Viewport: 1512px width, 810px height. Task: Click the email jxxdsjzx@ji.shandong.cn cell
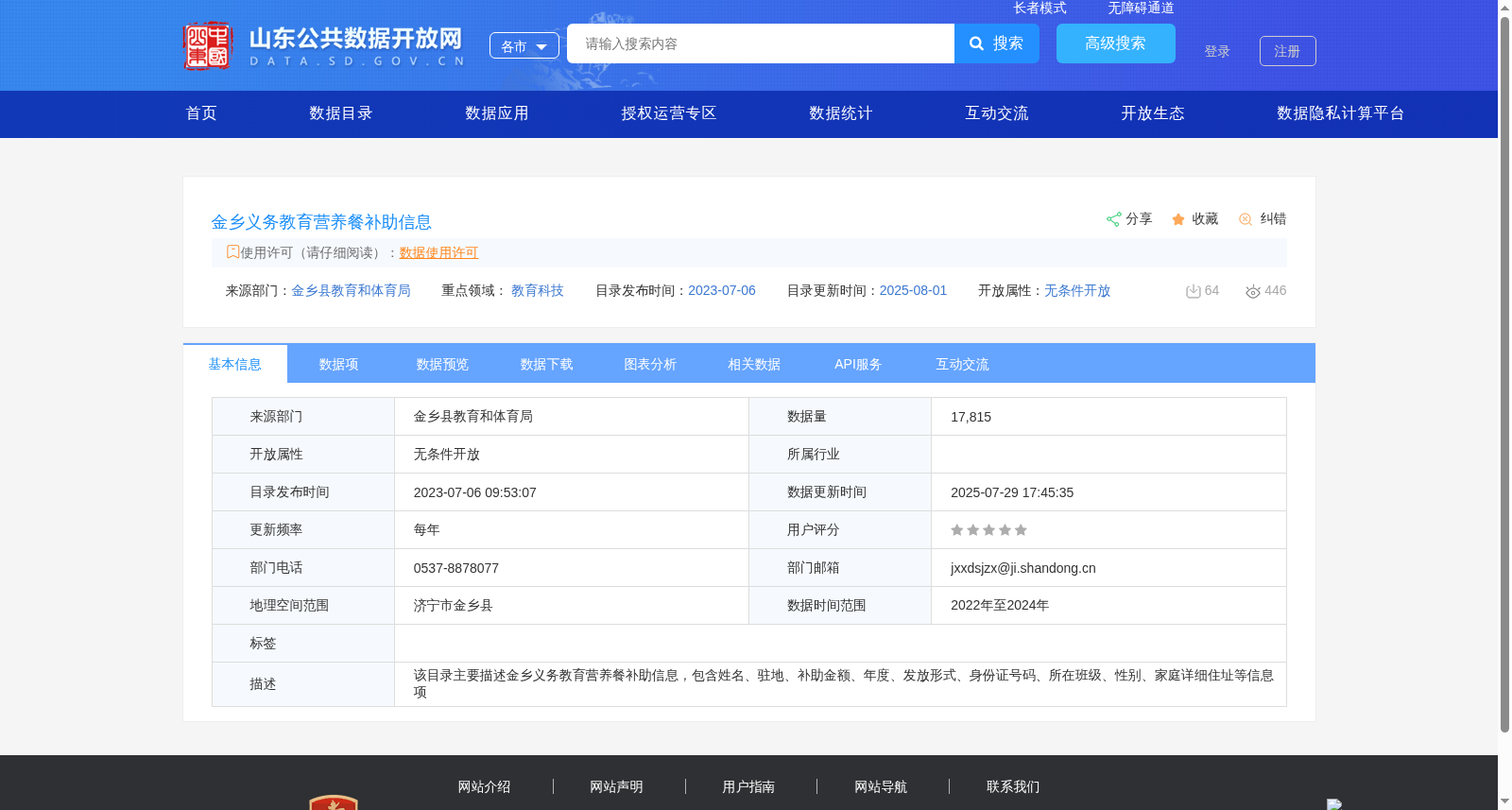[x=1108, y=568]
